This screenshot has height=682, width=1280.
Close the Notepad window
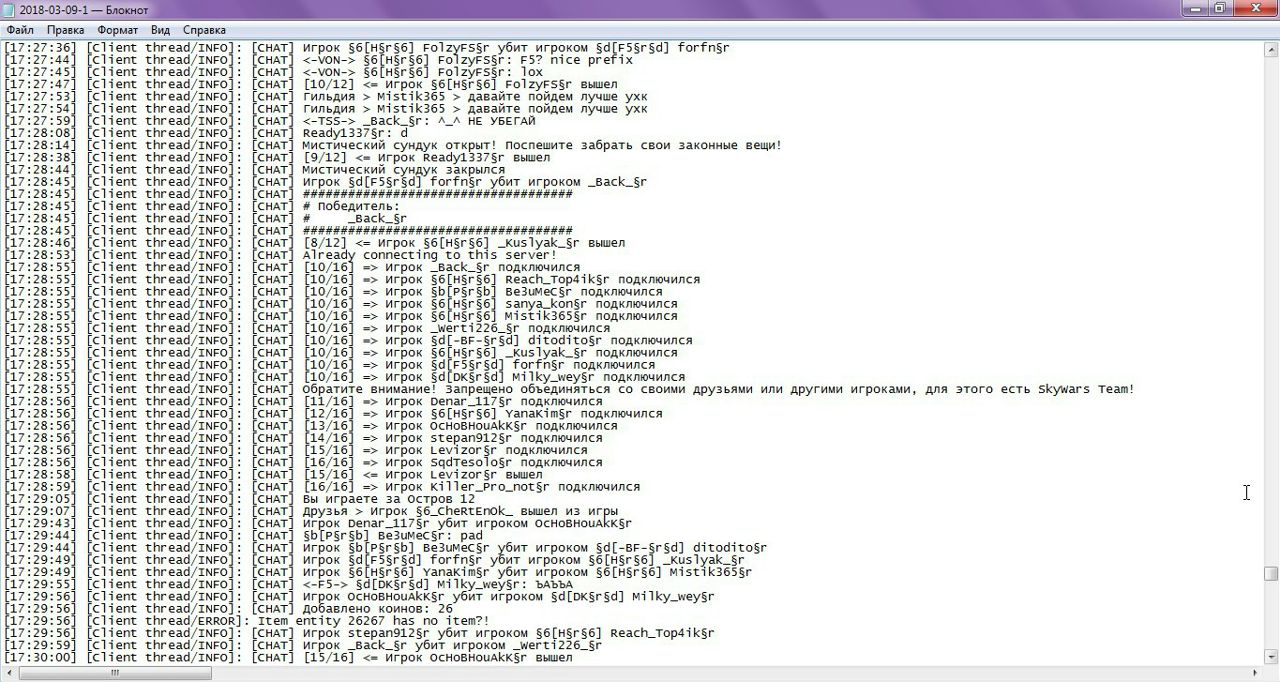[1255, 9]
